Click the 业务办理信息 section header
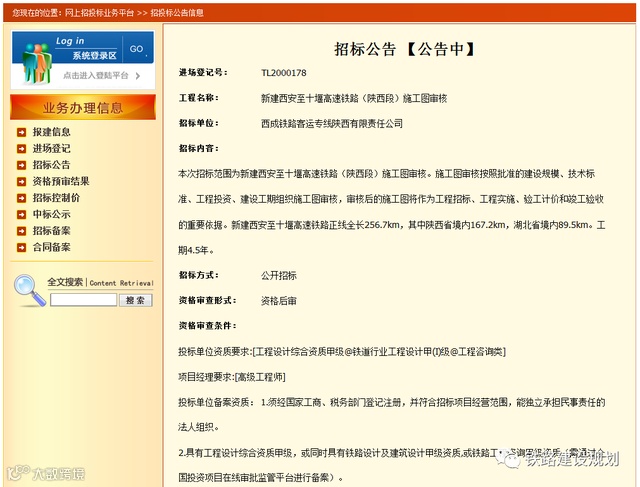 coord(83,107)
